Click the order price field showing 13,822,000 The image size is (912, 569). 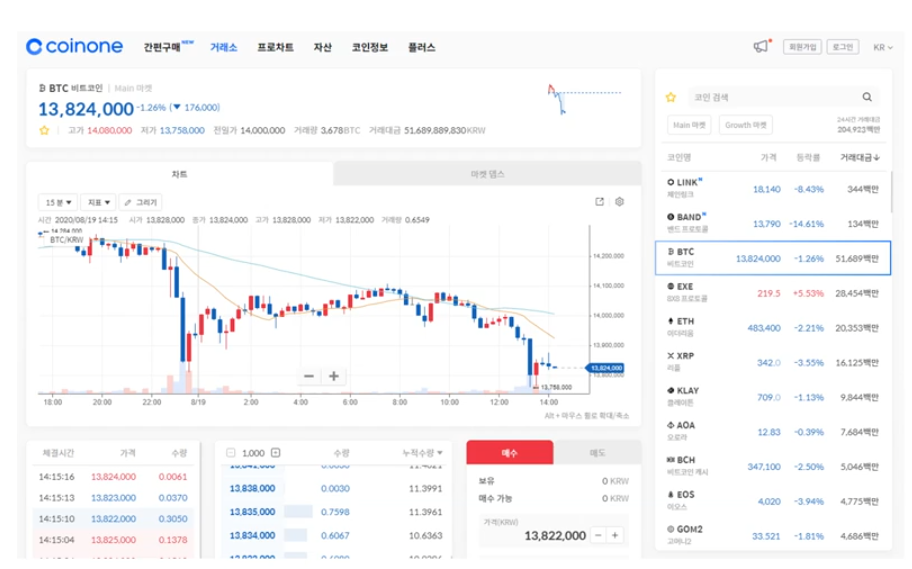pyautogui.click(x=554, y=535)
